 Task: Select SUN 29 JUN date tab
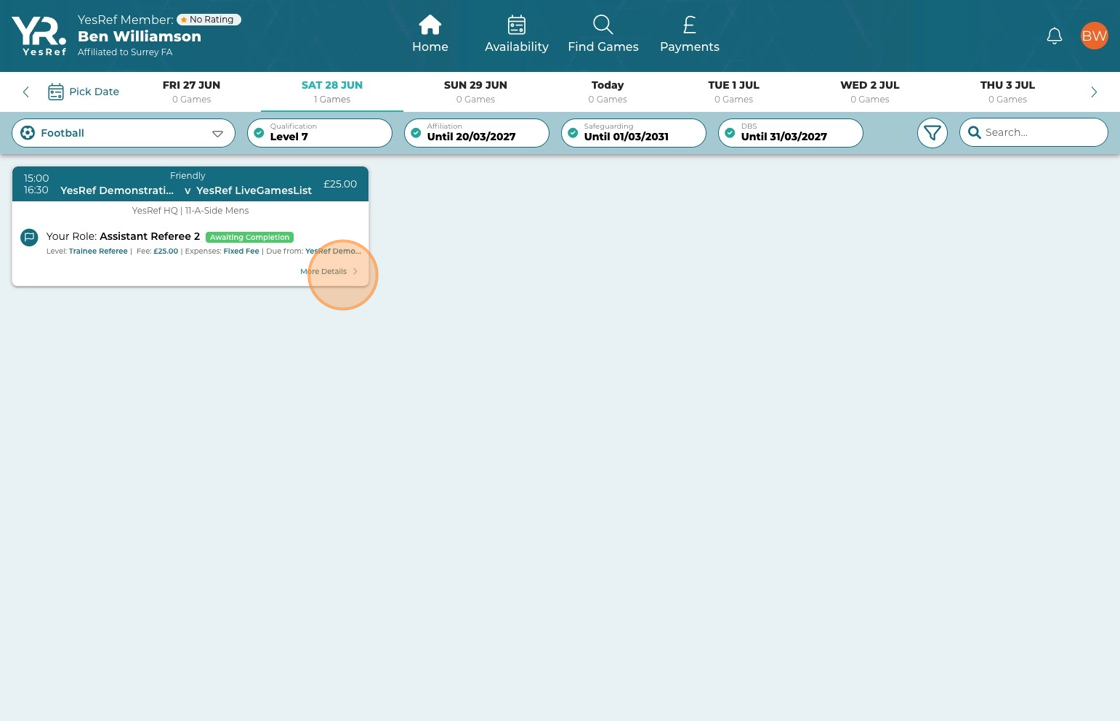pos(476,91)
